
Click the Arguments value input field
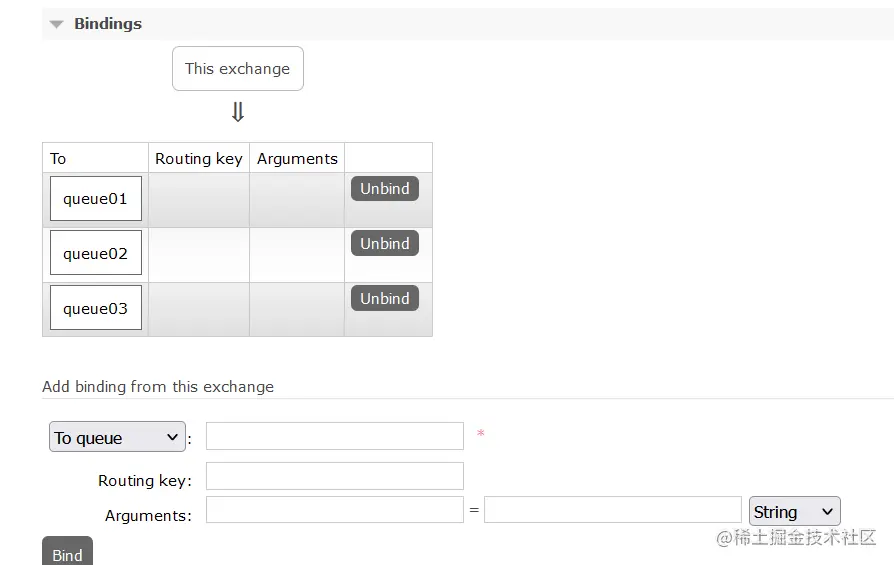point(612,510)
